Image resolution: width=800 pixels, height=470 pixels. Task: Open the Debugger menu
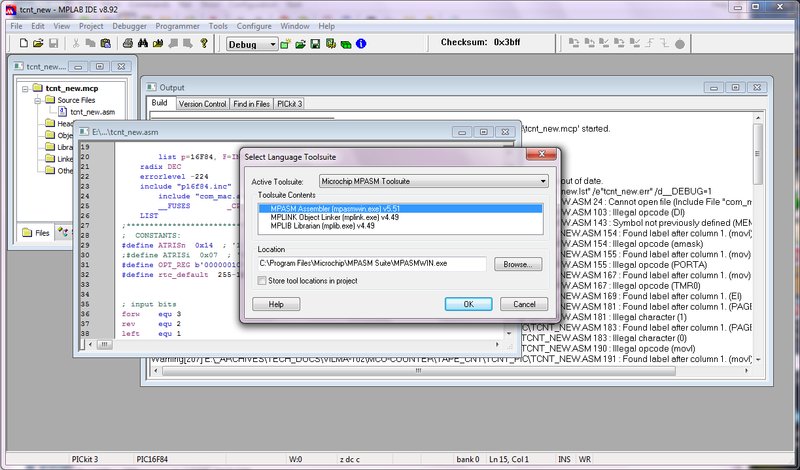[130, 26]
